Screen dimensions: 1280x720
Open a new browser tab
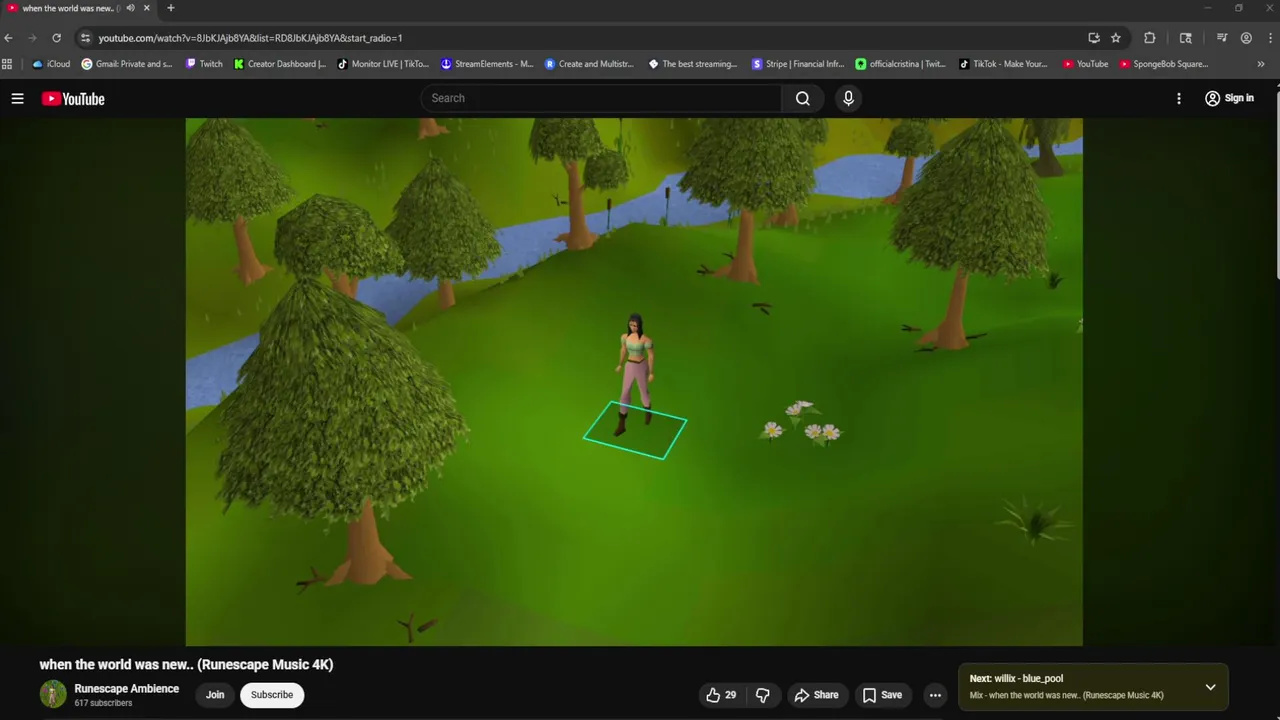(170, 8)
